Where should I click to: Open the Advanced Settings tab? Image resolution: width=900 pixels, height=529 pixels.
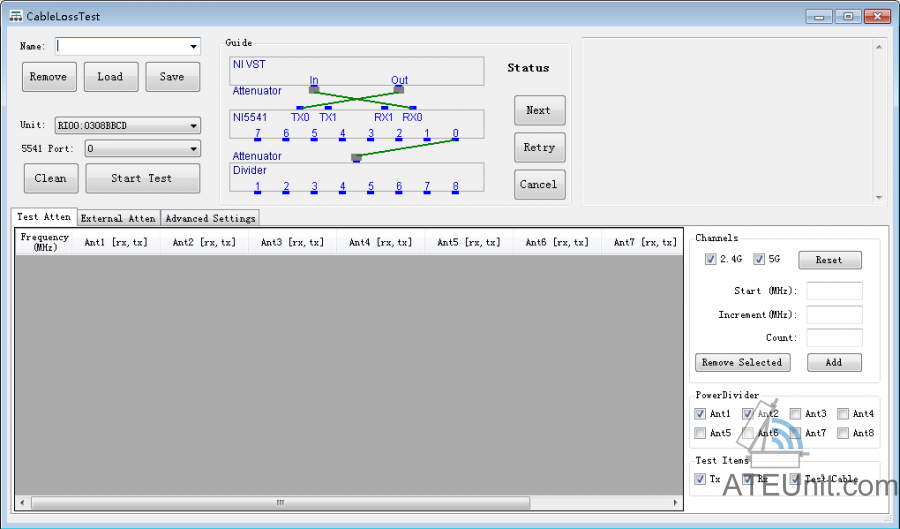pyautogui.click(x=210, y=218)
